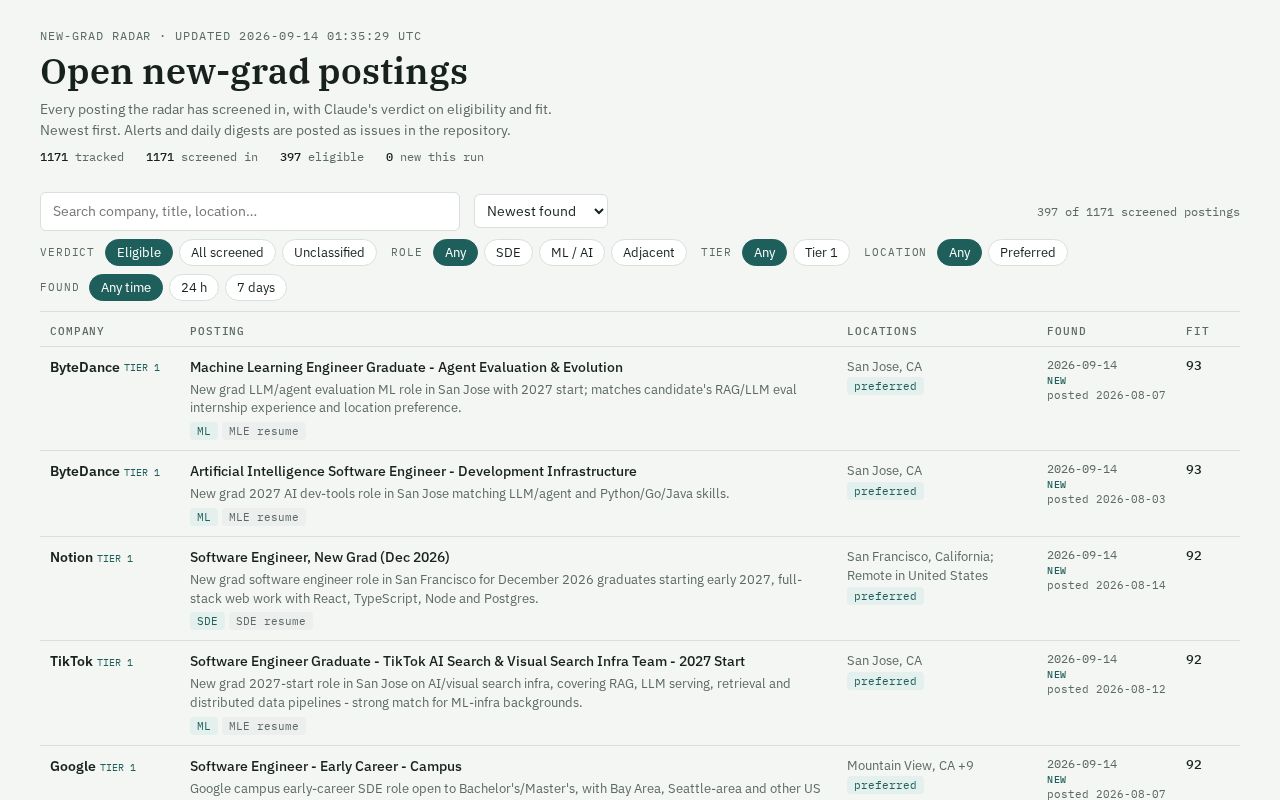Click the Company column header
1280x800 pixels.
[77, 331]
